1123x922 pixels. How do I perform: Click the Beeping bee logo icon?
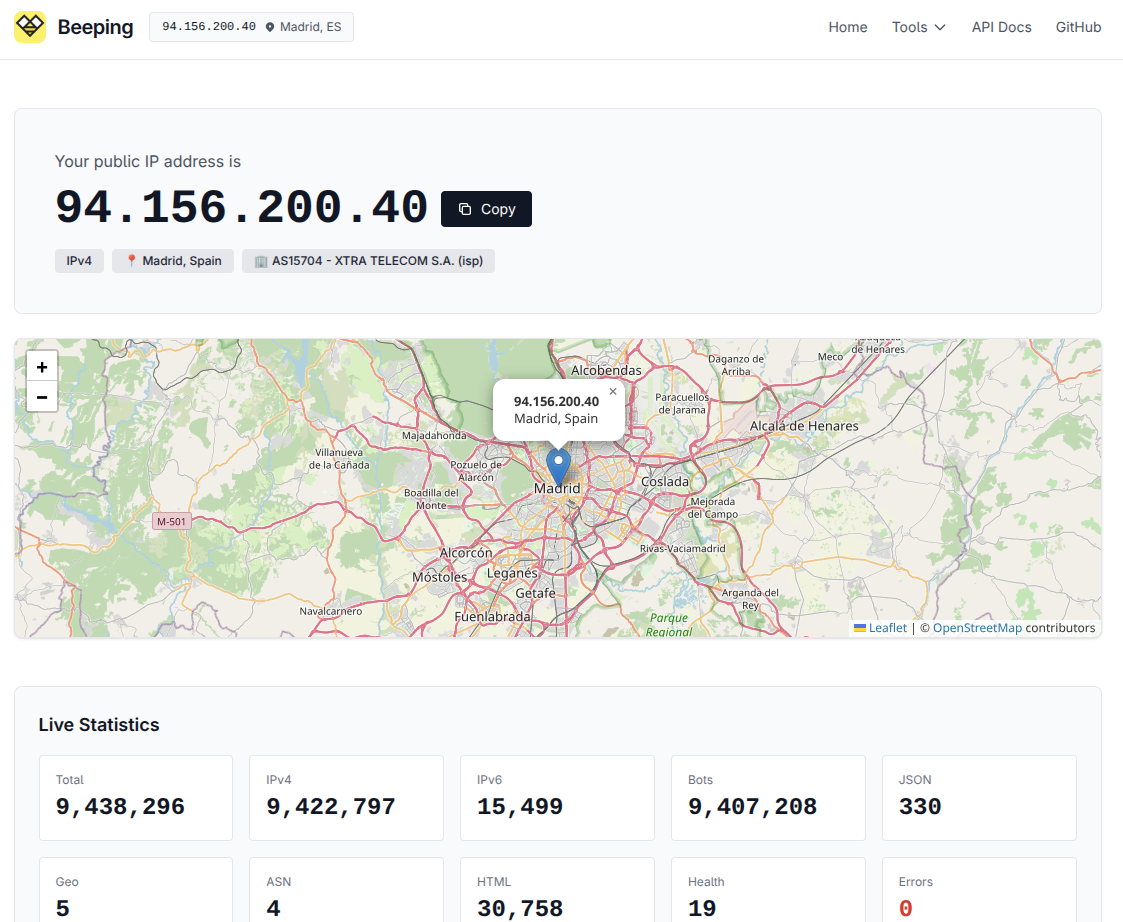(x=29, y=27)
